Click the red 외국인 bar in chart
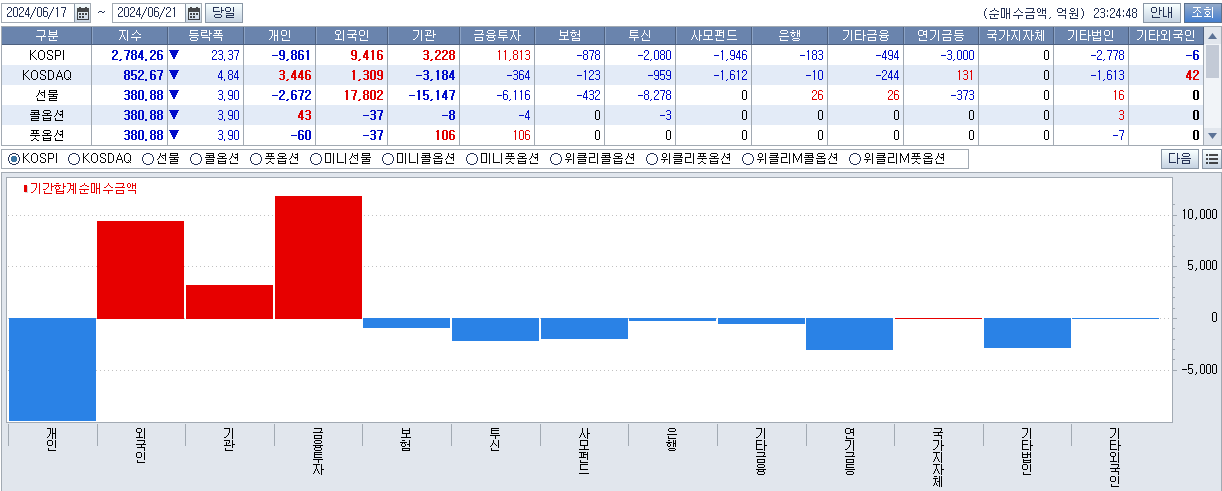The height and width of the screenshot is (491, 1222). (x=140, y=269)
